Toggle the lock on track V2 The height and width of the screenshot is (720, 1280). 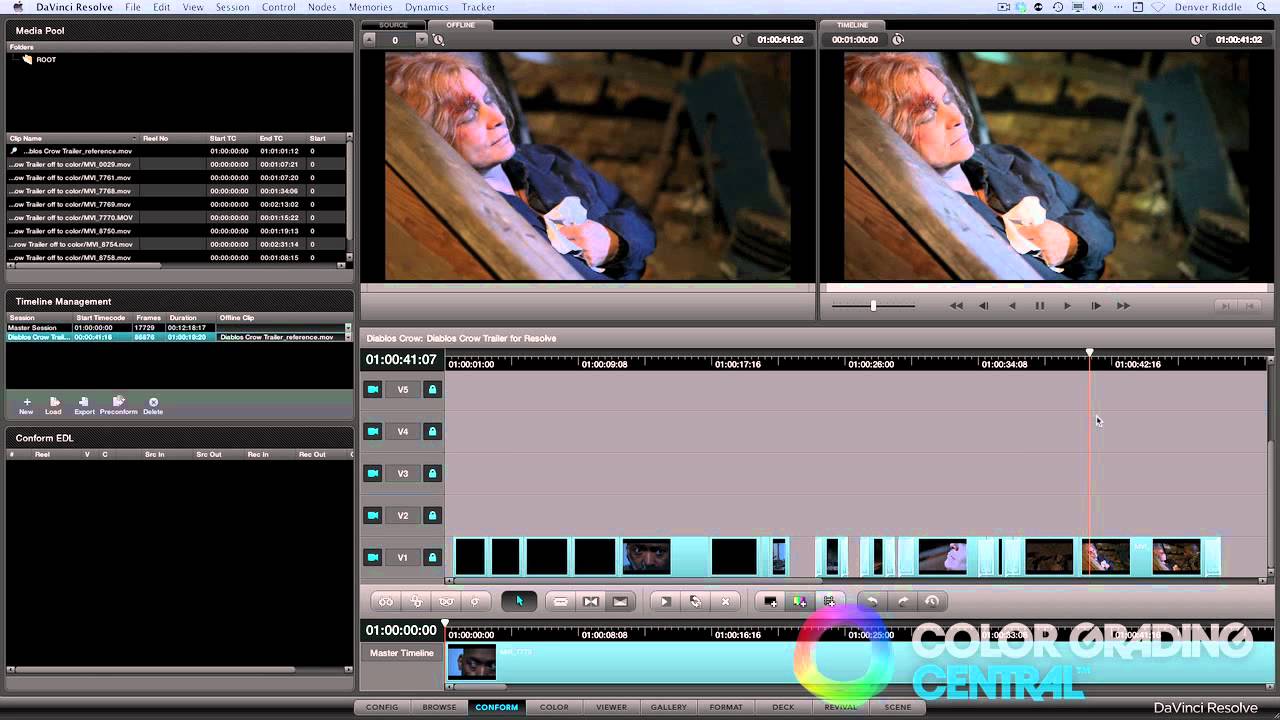(432, 515)
